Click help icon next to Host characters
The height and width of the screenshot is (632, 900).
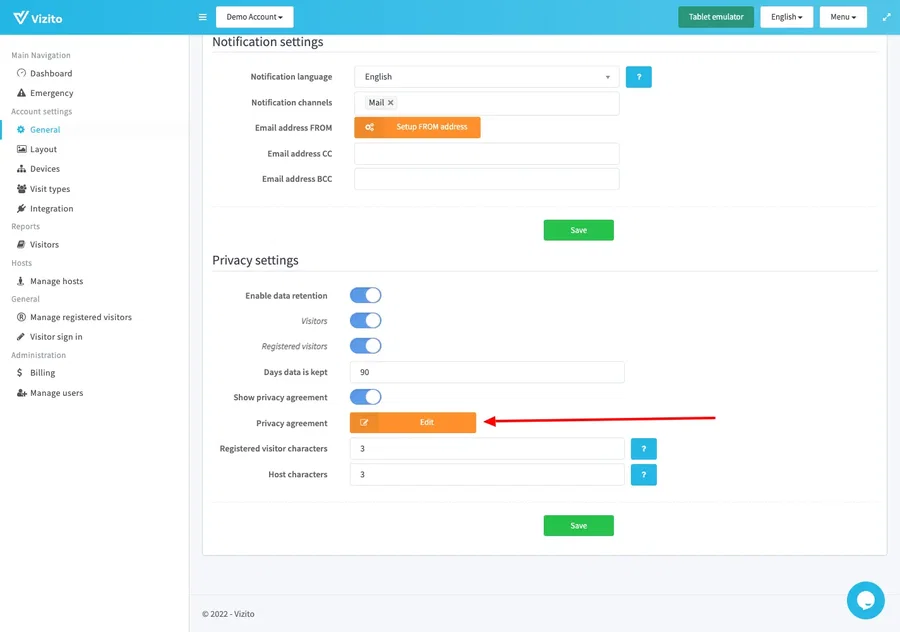click(x=643, y=475)
